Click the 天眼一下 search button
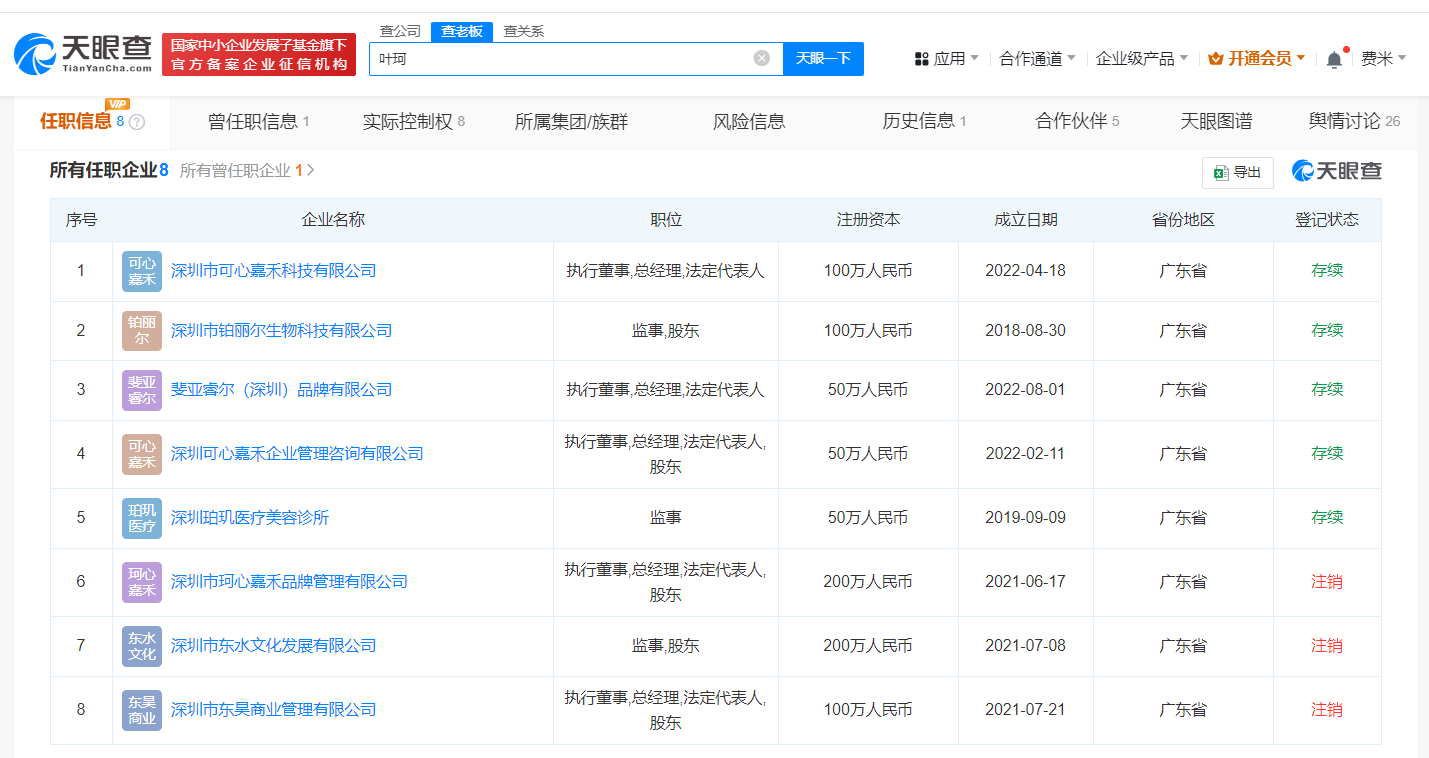 pos(823,58)
